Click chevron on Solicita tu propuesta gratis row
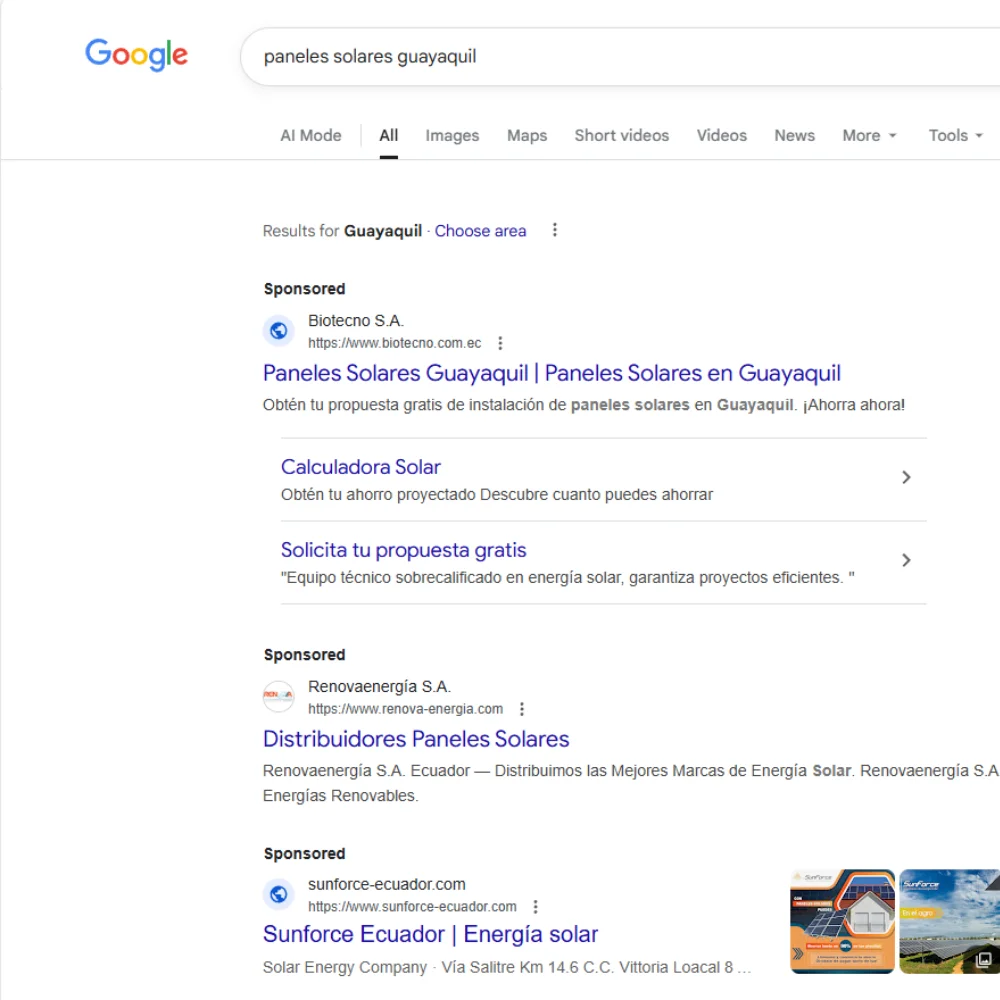 point(906,560)
